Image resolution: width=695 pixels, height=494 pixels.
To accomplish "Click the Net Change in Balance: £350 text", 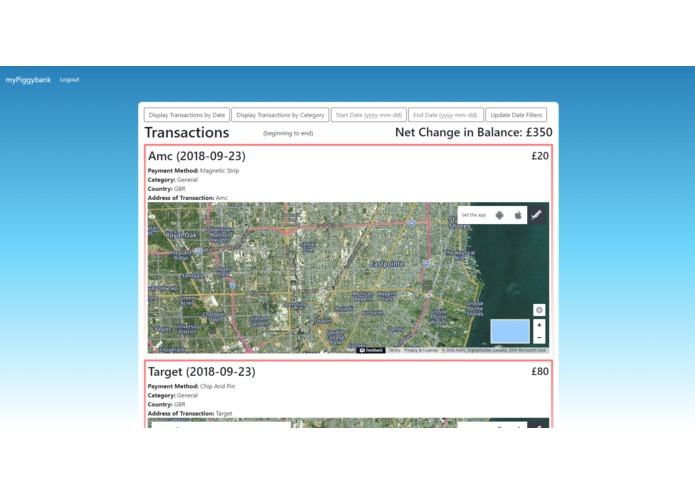I will coord(473,132).
